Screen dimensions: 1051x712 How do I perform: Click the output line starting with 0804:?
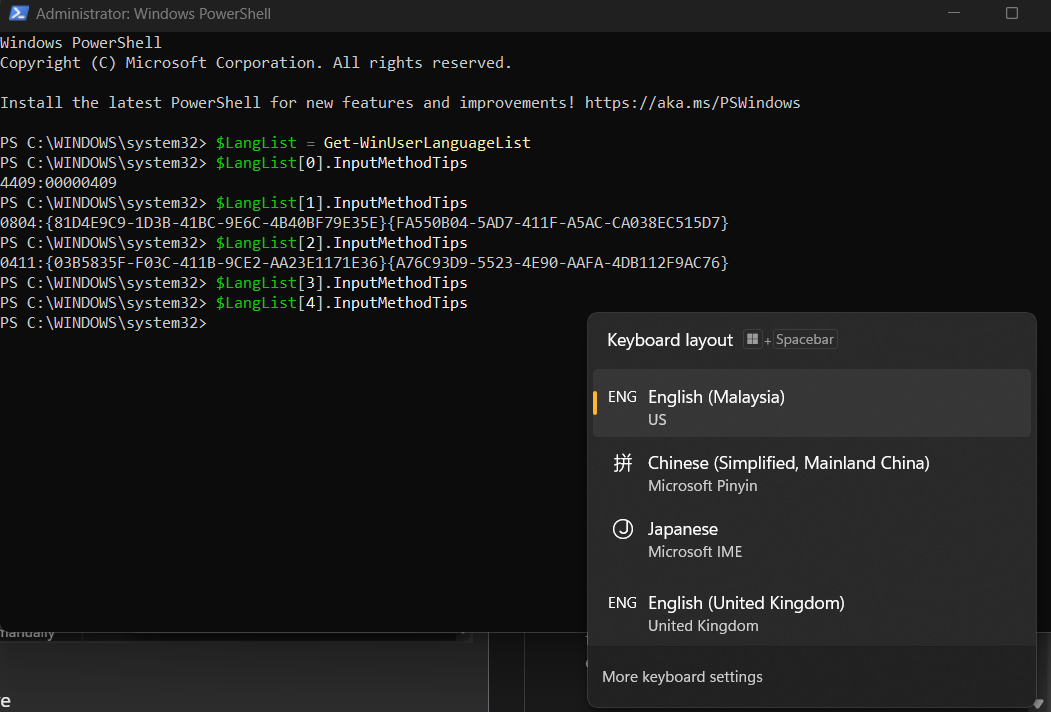tap(364, 223)
